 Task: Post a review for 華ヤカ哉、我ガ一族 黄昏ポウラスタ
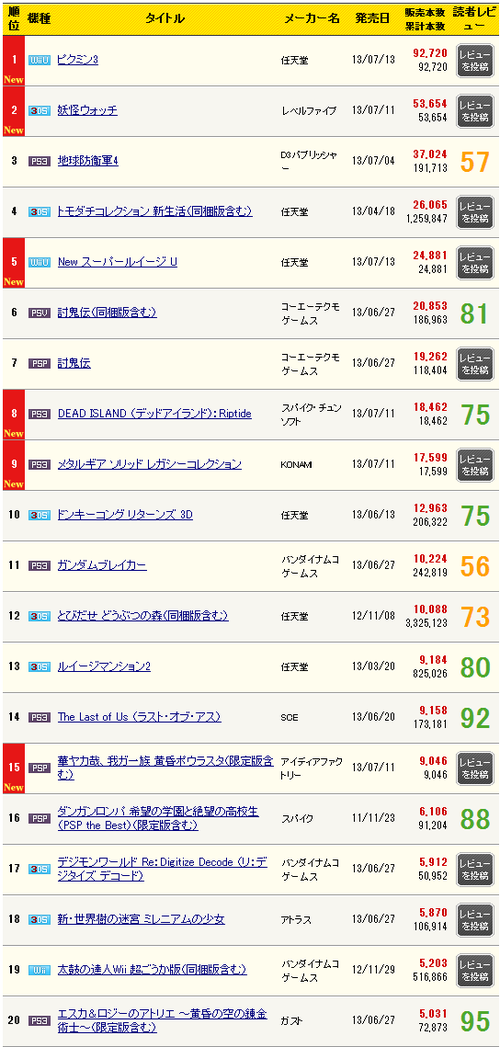point(475,769)
